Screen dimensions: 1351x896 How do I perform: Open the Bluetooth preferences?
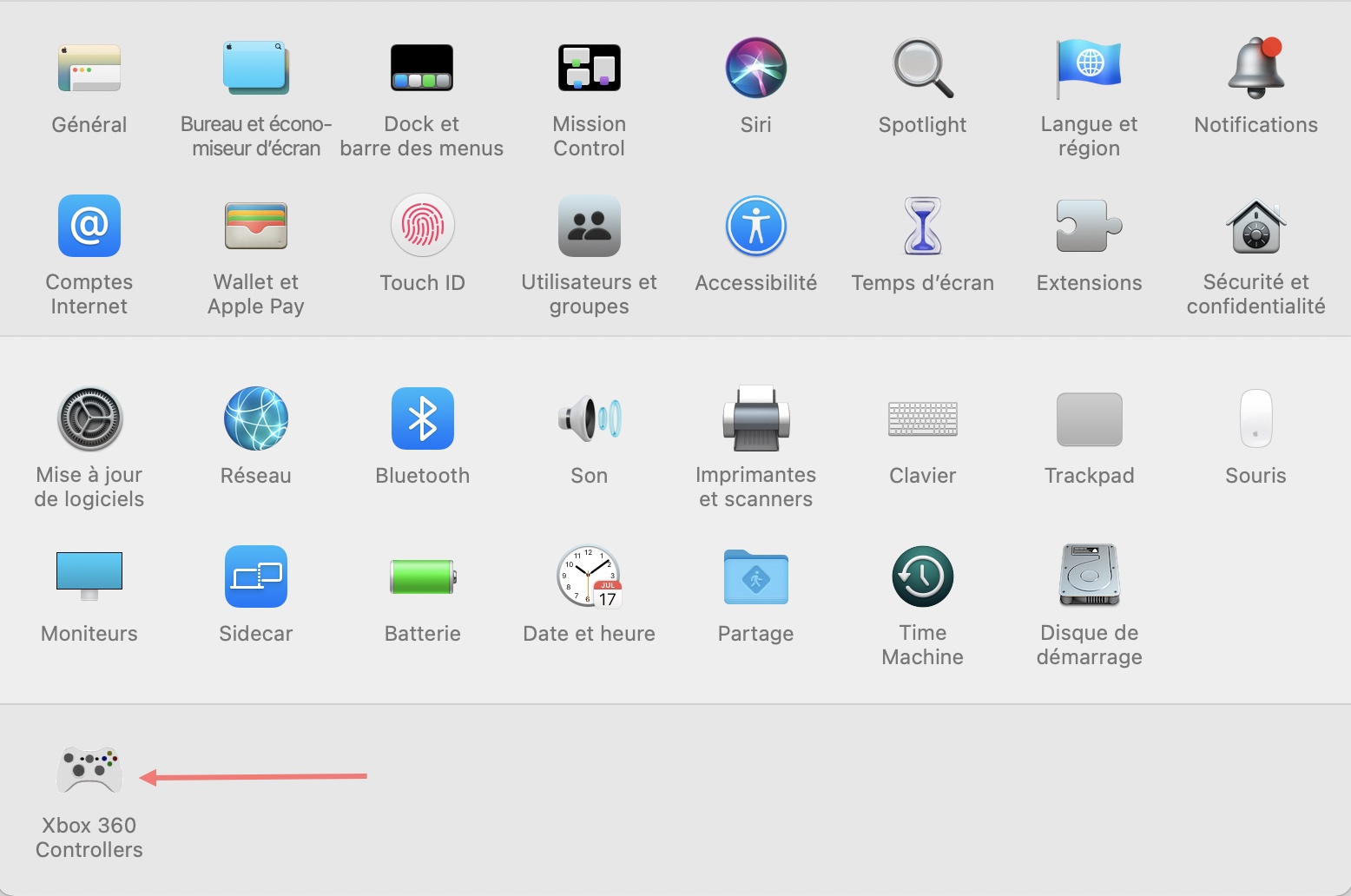[423, 418]
